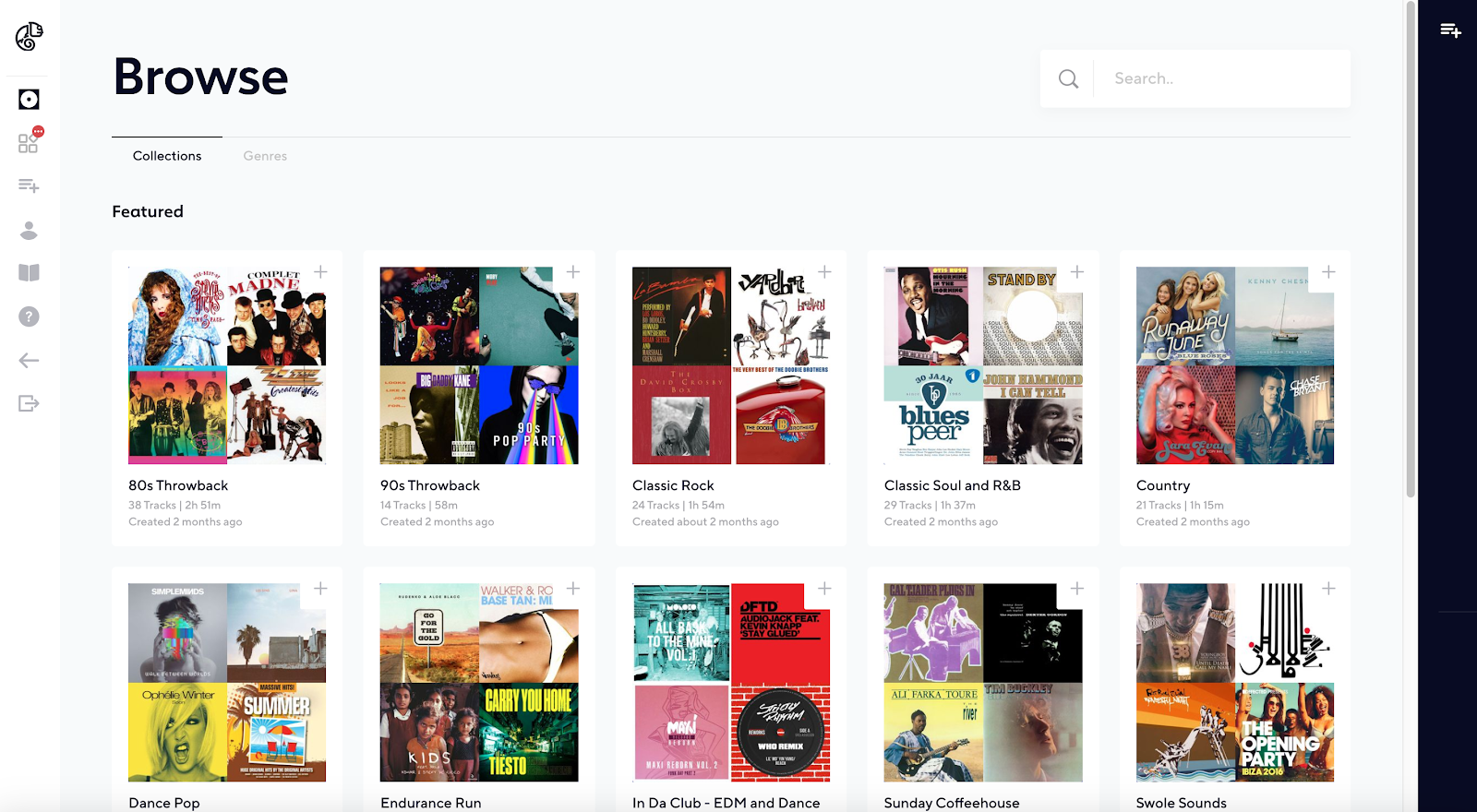Viewport: 1477px width, 812px height.
Task: Click the Swole Sounds title
Action: tap(1182, 803)
